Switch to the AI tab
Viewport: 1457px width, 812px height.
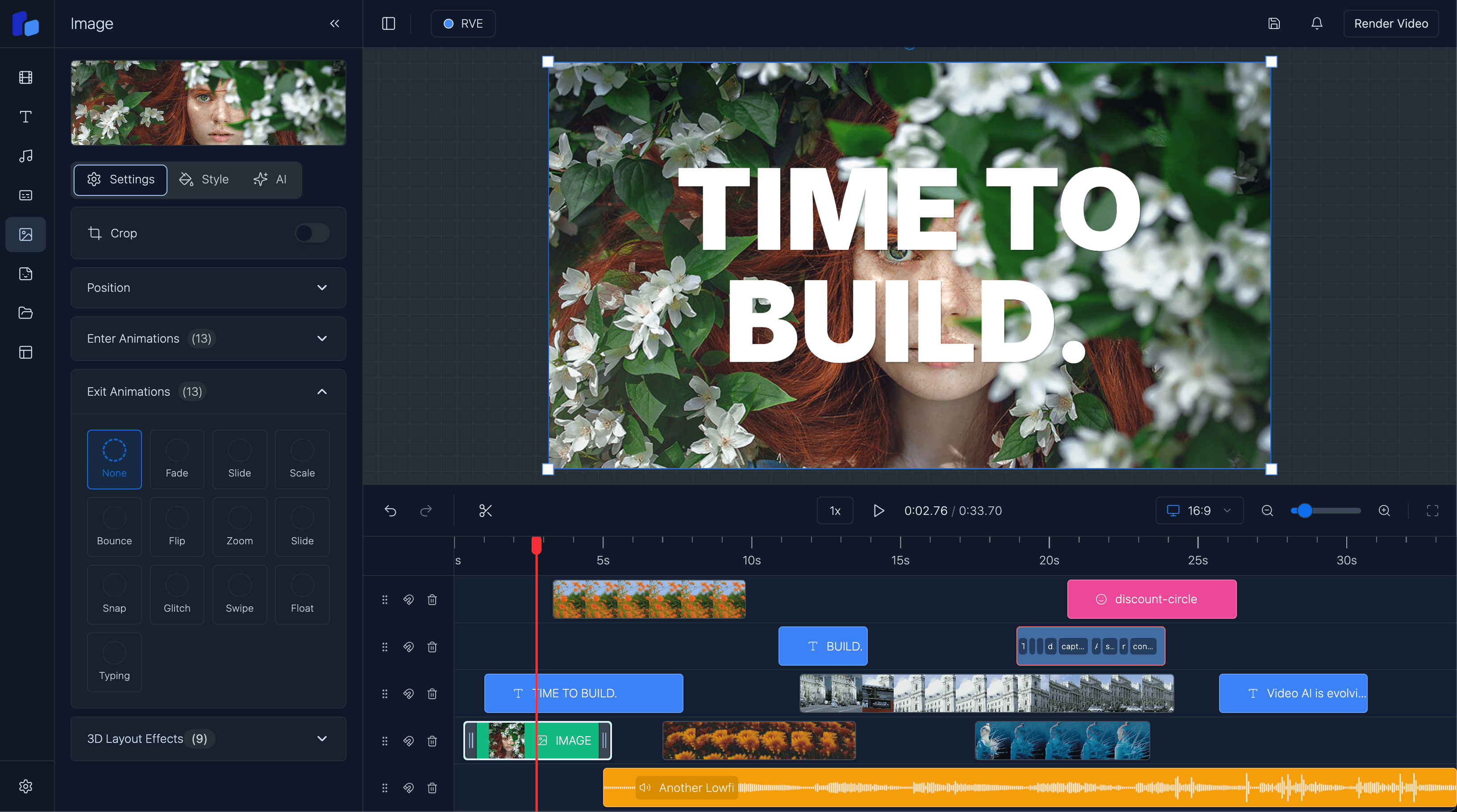pyautogui.click(x=271, y=179)
